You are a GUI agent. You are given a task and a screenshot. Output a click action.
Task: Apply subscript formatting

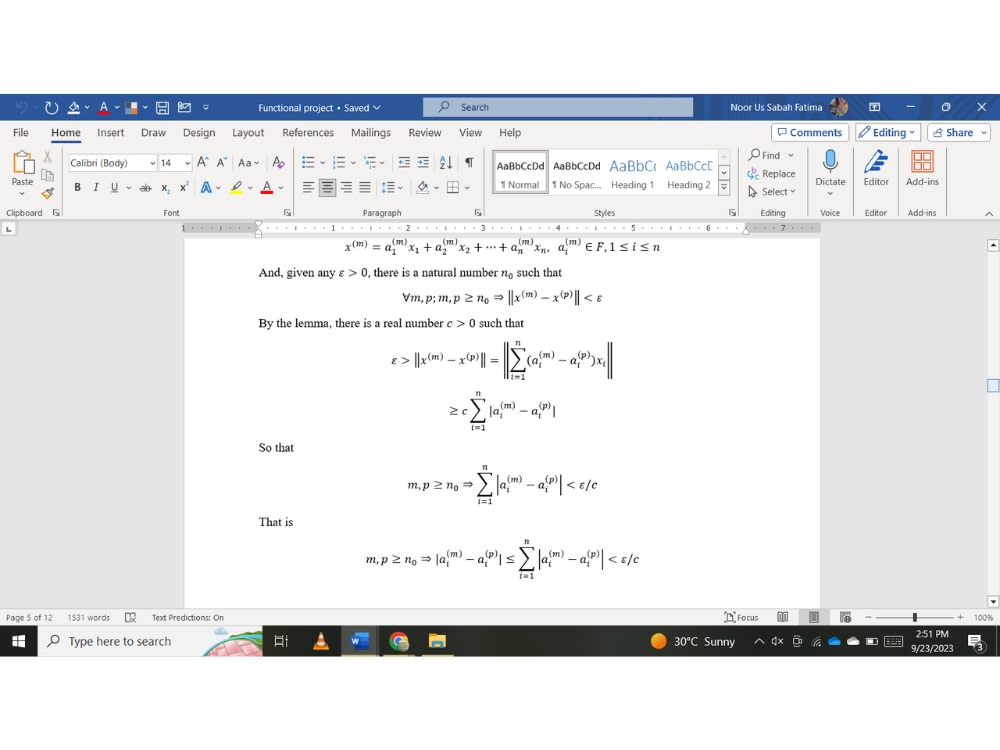coord(163,186)
